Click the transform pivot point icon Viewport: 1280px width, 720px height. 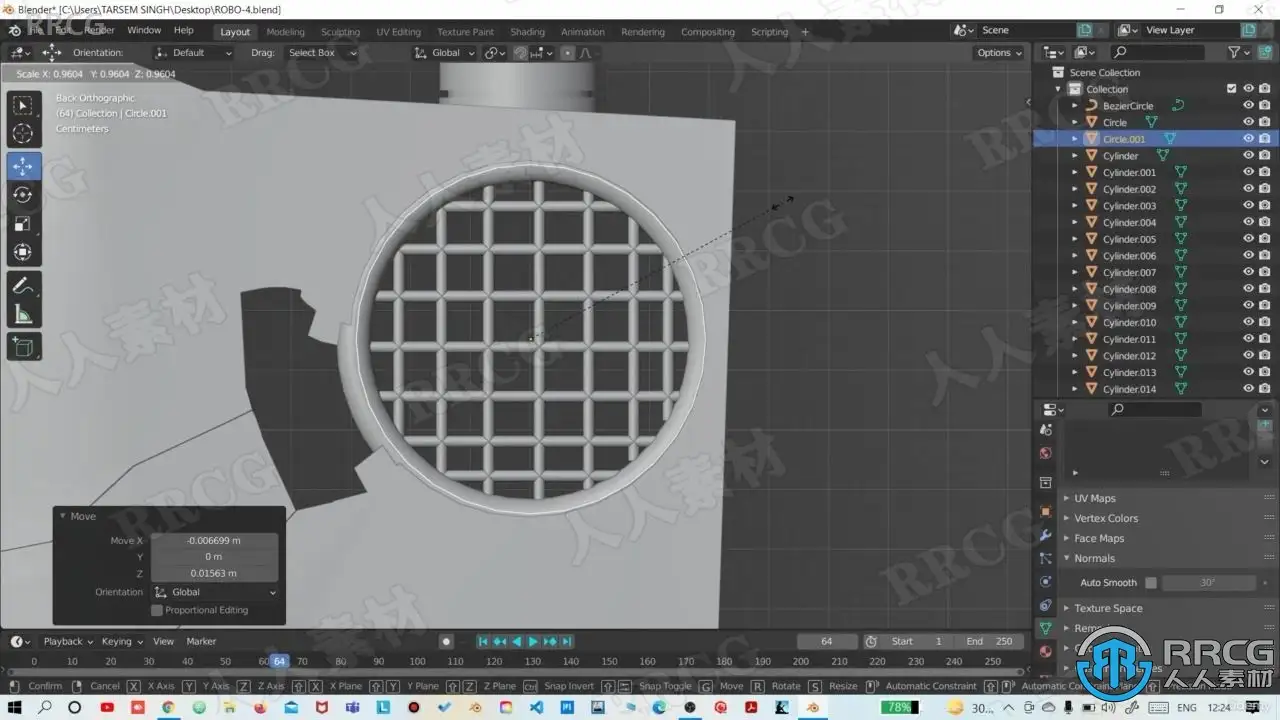click(x=495, y=53)
